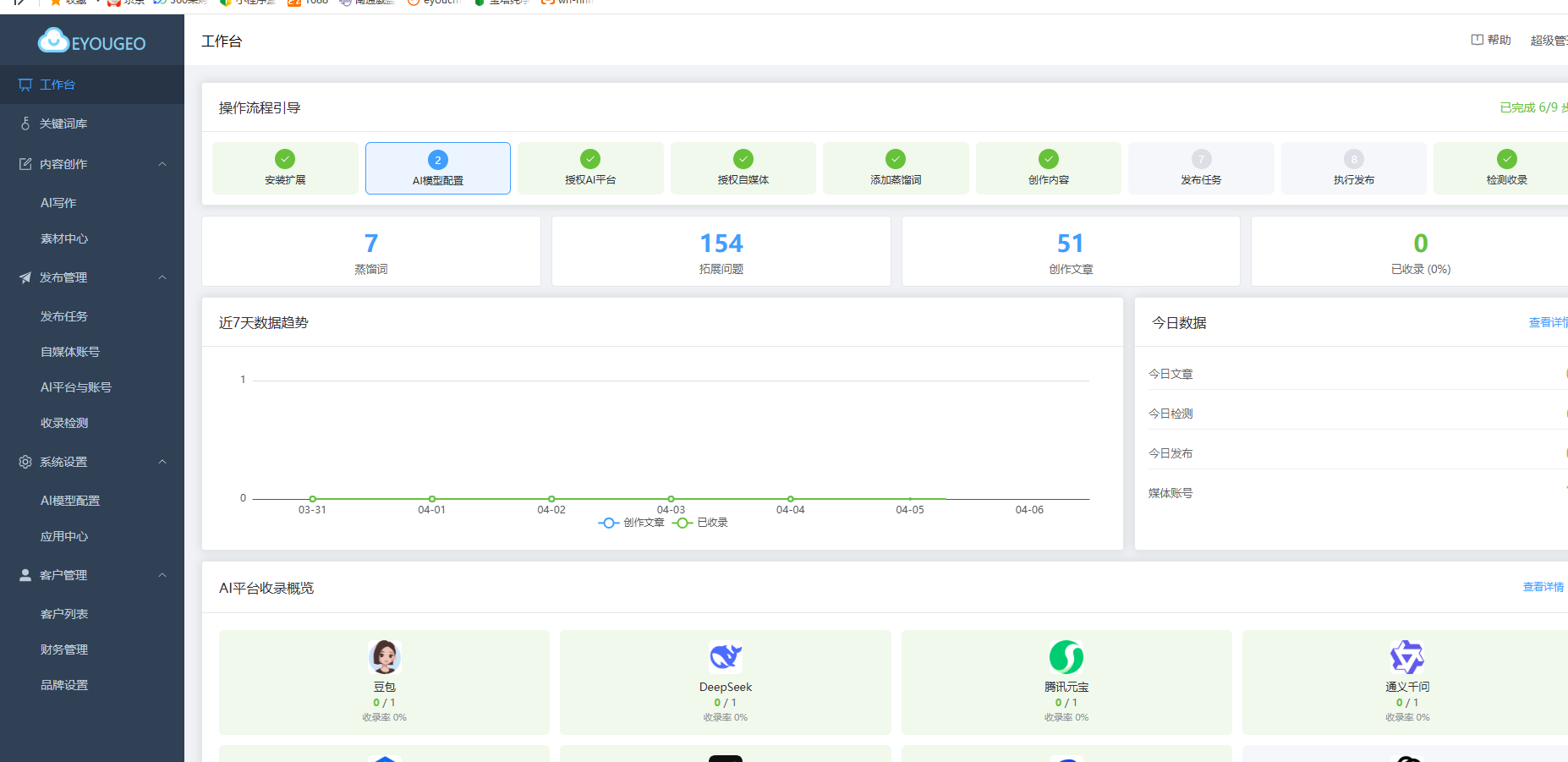Open the Doubao platform avatar icon
1568x762 pixels.
tap(384, 657)
